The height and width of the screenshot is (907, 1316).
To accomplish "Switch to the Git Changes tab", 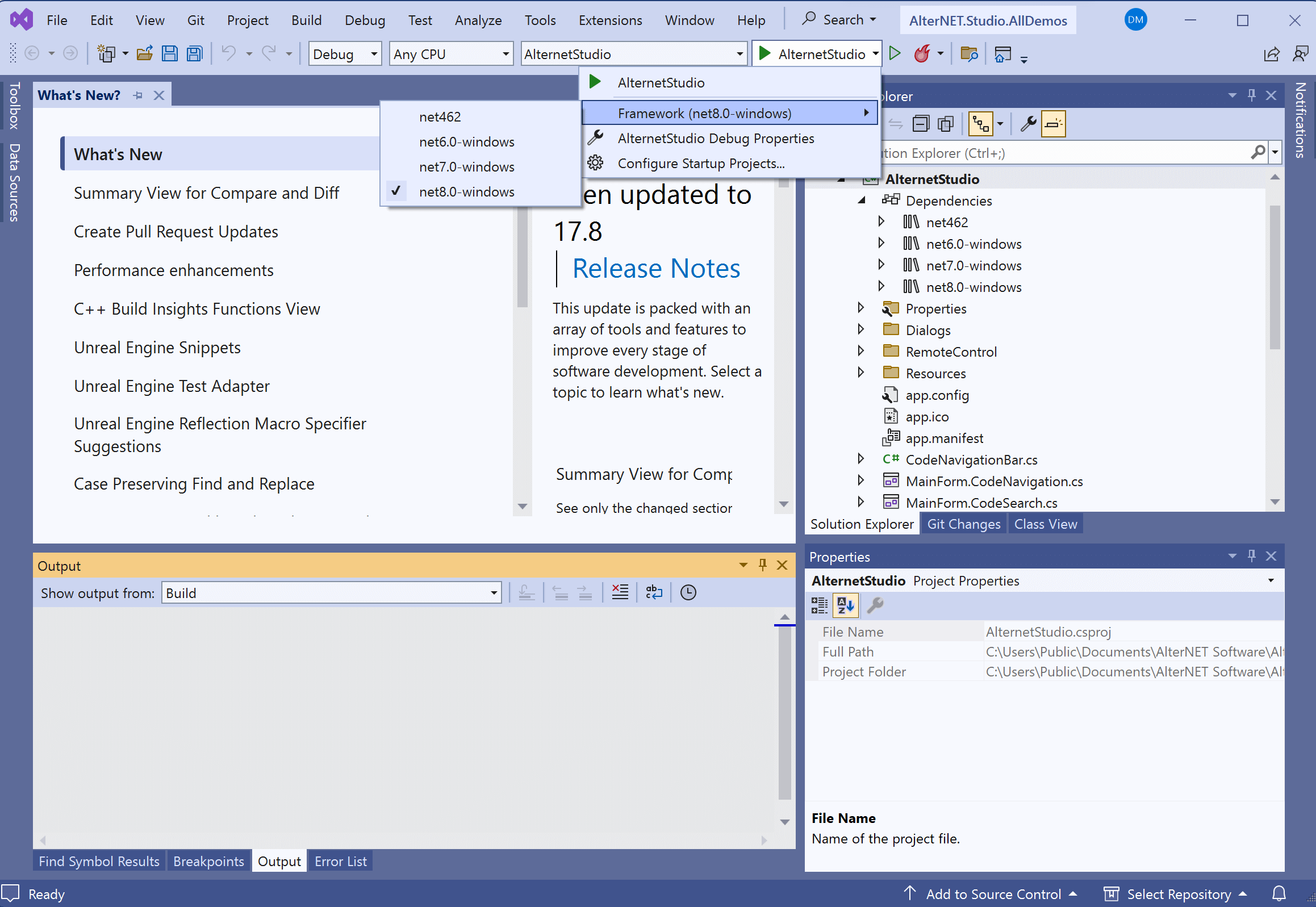I will coord(963,524).
